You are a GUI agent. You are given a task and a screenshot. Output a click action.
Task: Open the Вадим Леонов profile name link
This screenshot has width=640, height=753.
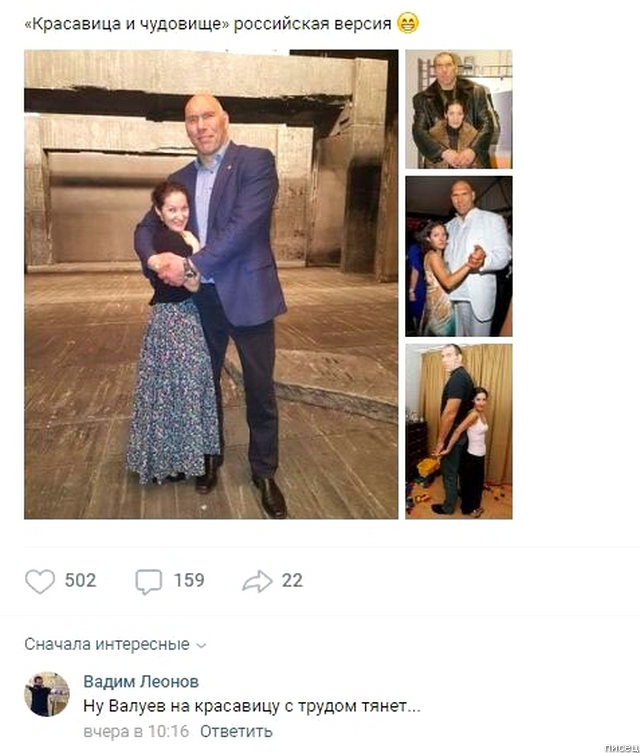[140, 681]
